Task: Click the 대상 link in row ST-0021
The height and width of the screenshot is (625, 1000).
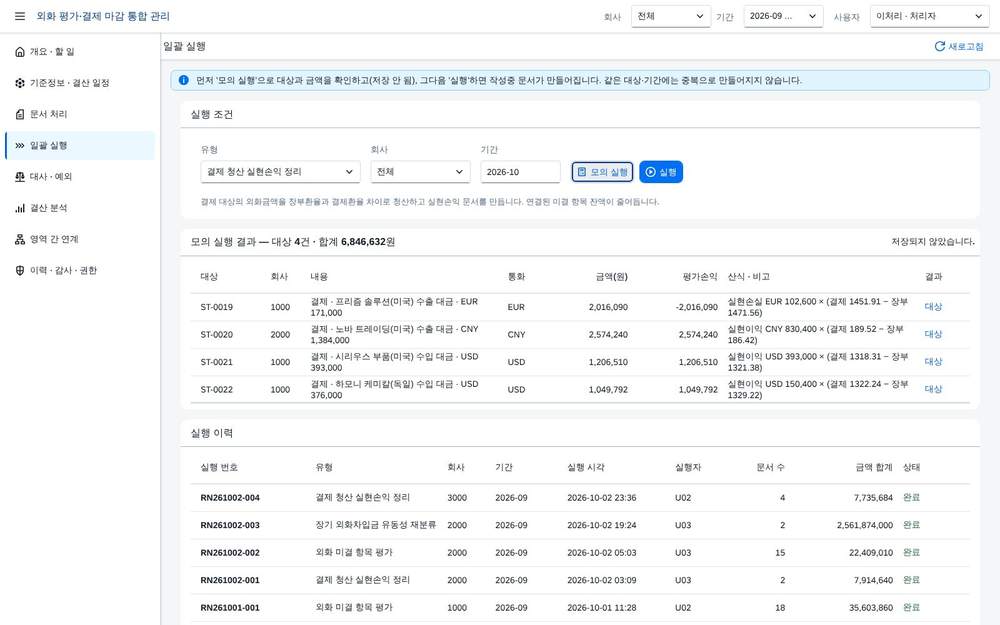Action: pyautogui.click(x=933, y=362)
